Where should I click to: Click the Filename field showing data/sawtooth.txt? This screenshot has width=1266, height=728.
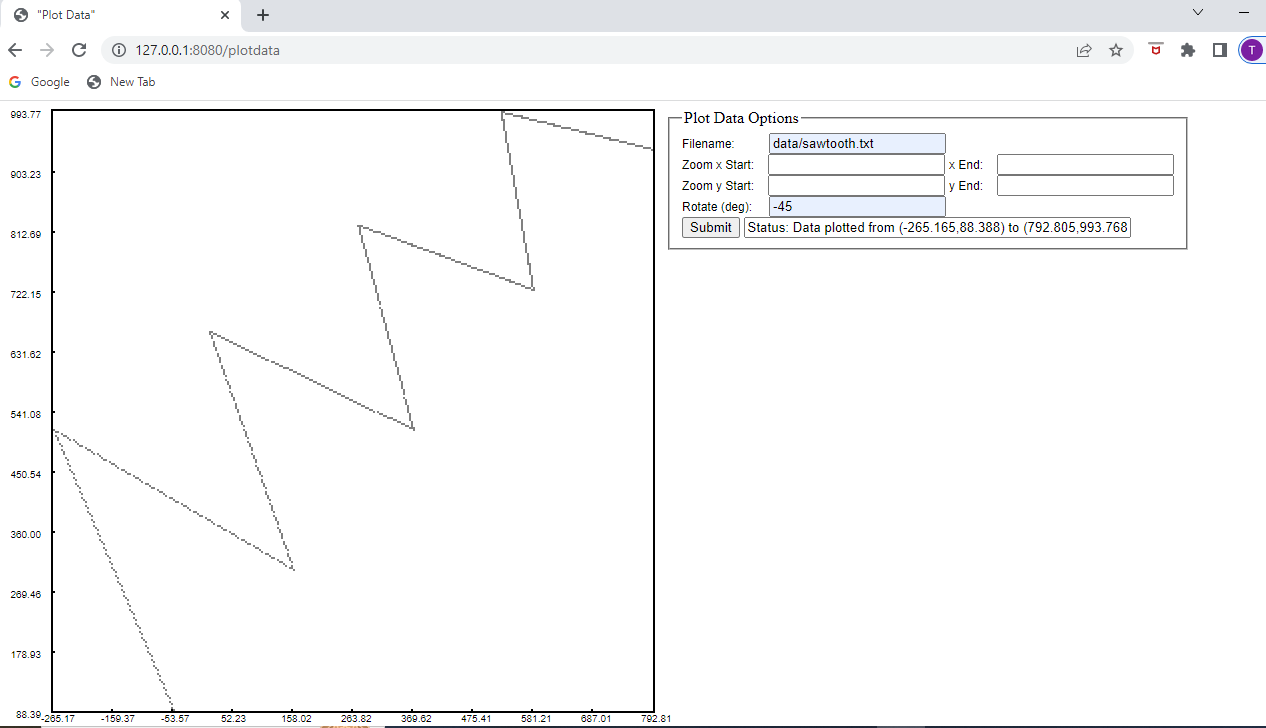(855, 143)
